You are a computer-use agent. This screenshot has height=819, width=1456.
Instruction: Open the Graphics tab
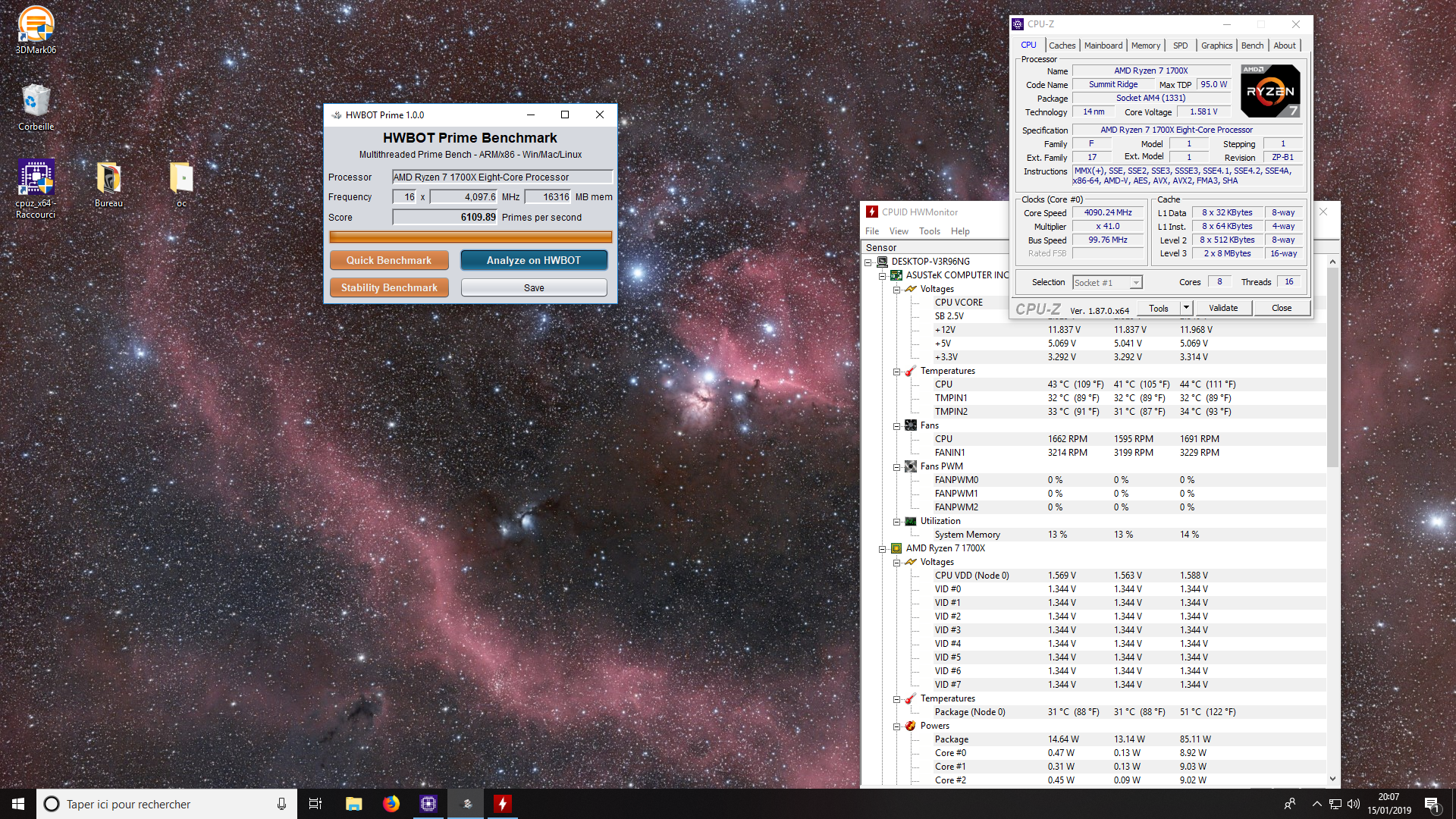[1216, 45]
